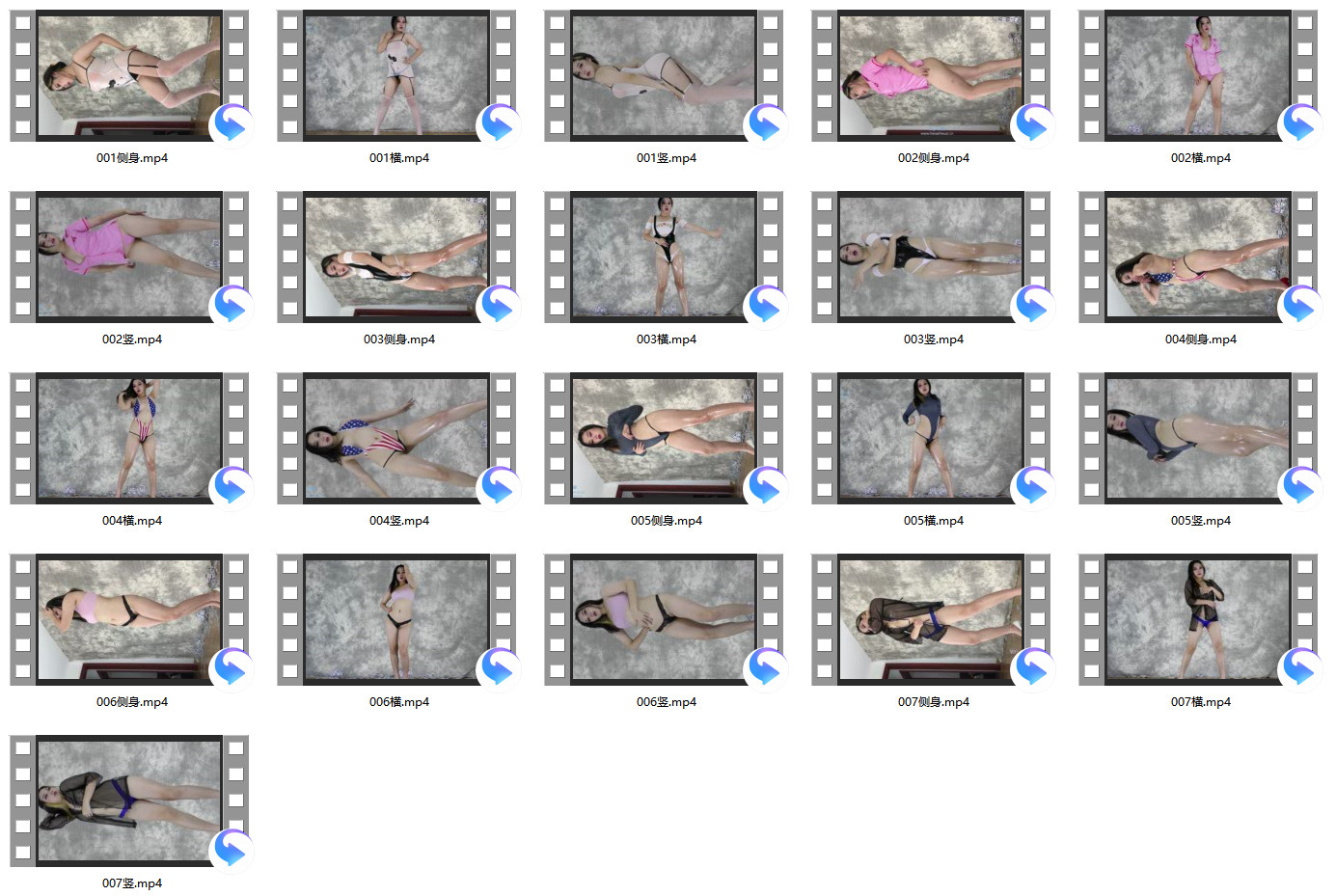Select the 006侧身.mp4 video thumbnail
This screenshot has height=896, width=1336.
click(130, 620)
